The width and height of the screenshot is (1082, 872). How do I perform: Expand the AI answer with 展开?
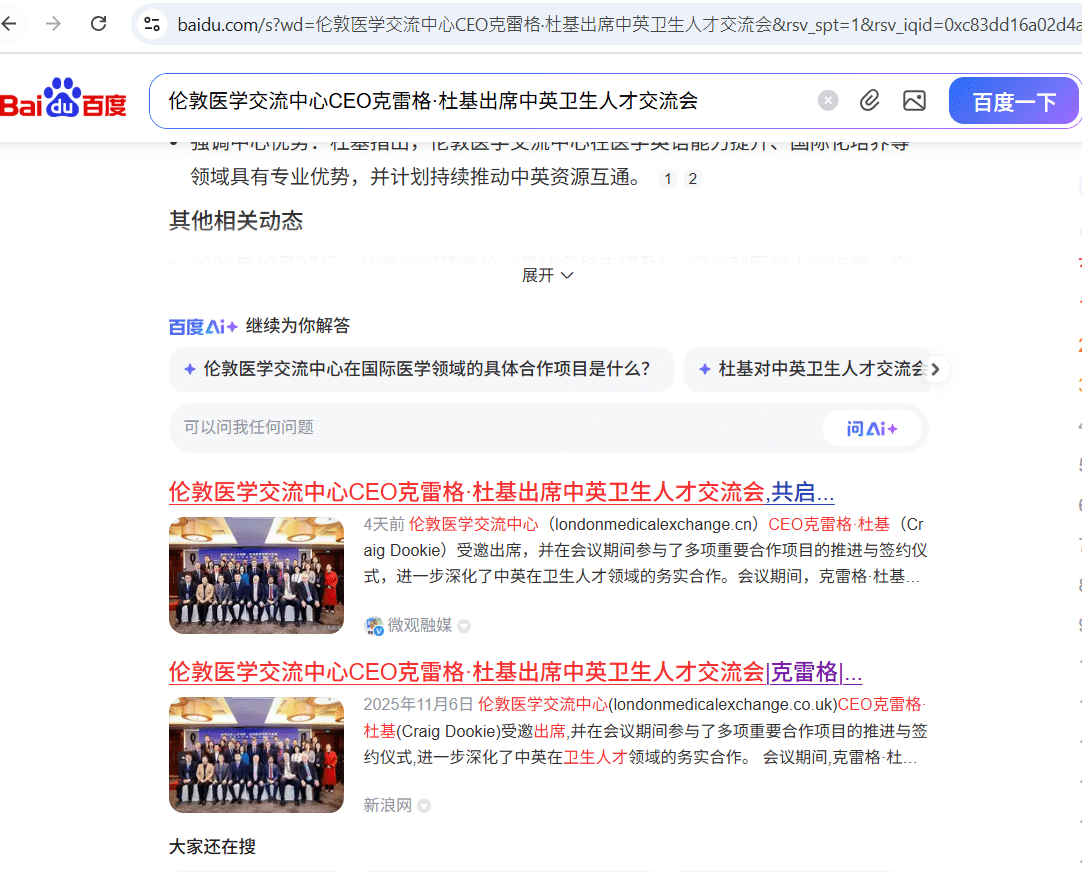click(547, 275)
